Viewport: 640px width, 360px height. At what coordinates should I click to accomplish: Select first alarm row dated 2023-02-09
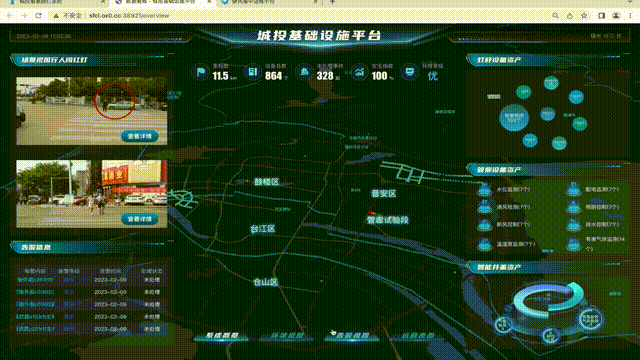(89, 280)
